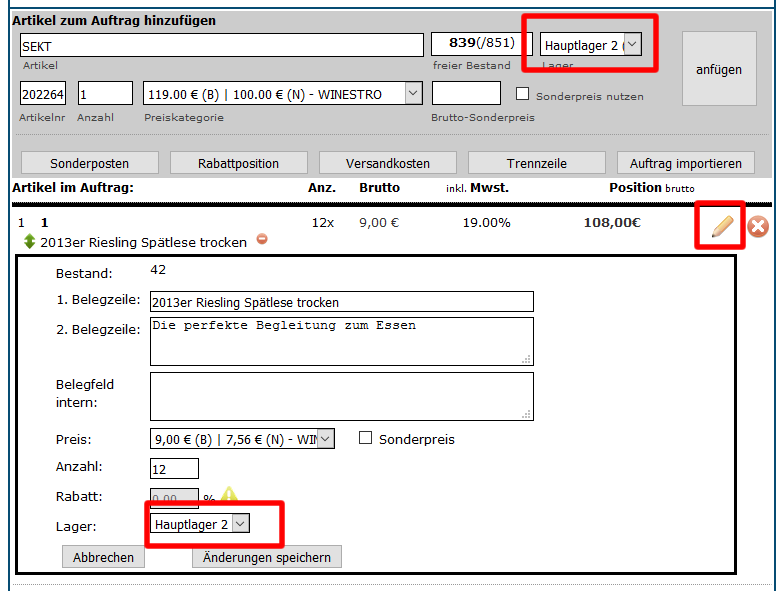Expand the Preiskategorie dropdown
This screenshot has width=783, height=591.
[283, 94]
